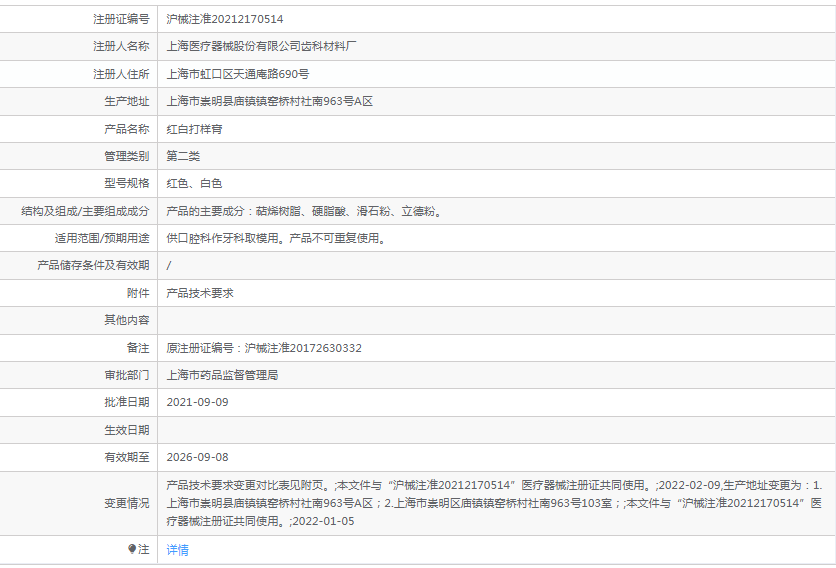Select model spec 红色、白色

coord(195,183)
